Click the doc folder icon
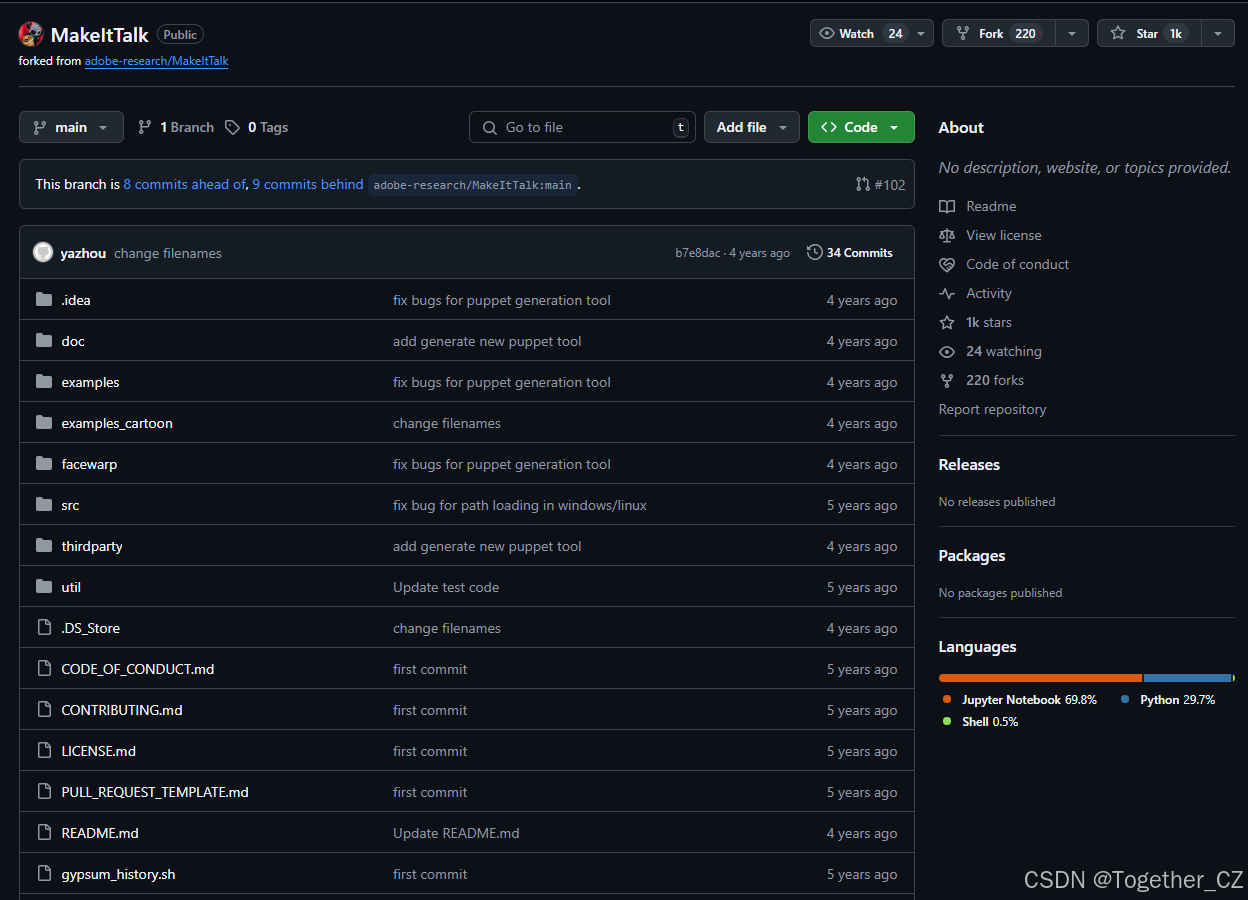Image resolution: width=1248 pixels, height=900 pixels. point(43,341)
